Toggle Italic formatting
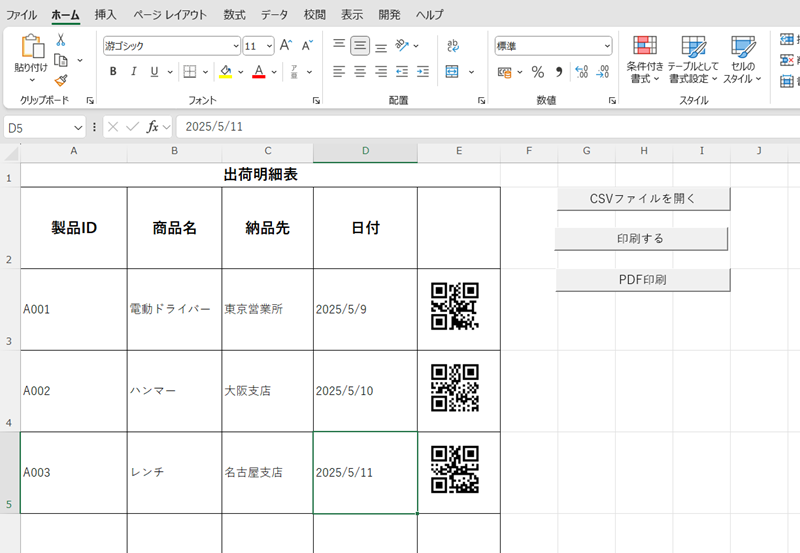Image resolution: width=800 pixels, height=553 pixels. click(x=134, y=71)
